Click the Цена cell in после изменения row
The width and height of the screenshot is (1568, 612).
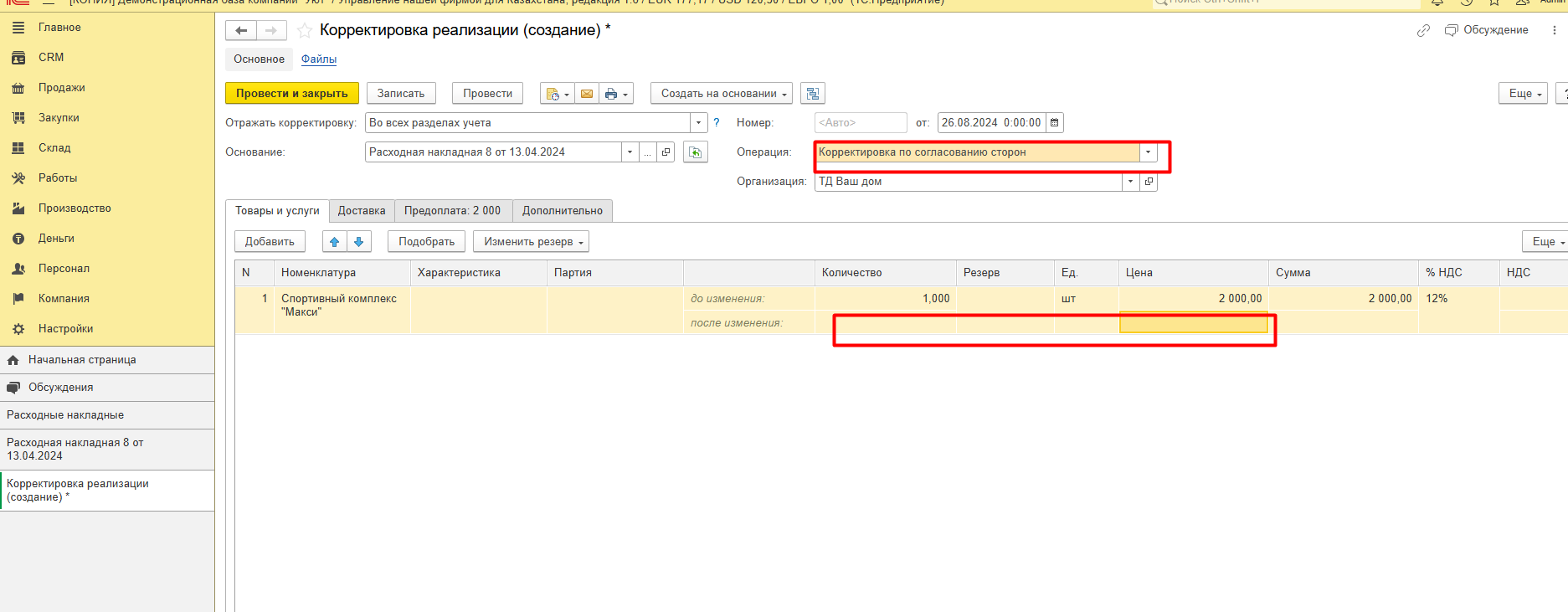coord(1193,323)
